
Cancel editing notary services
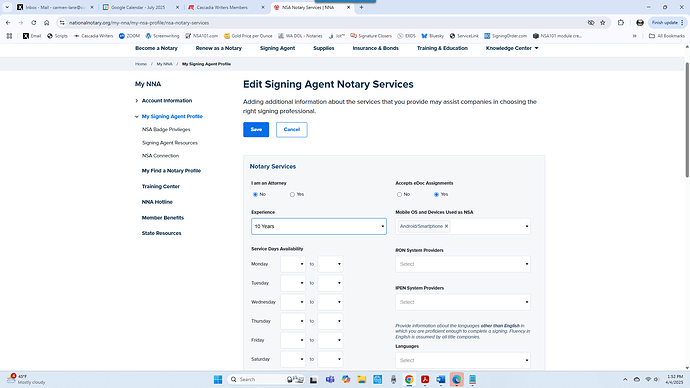[292, 129]
